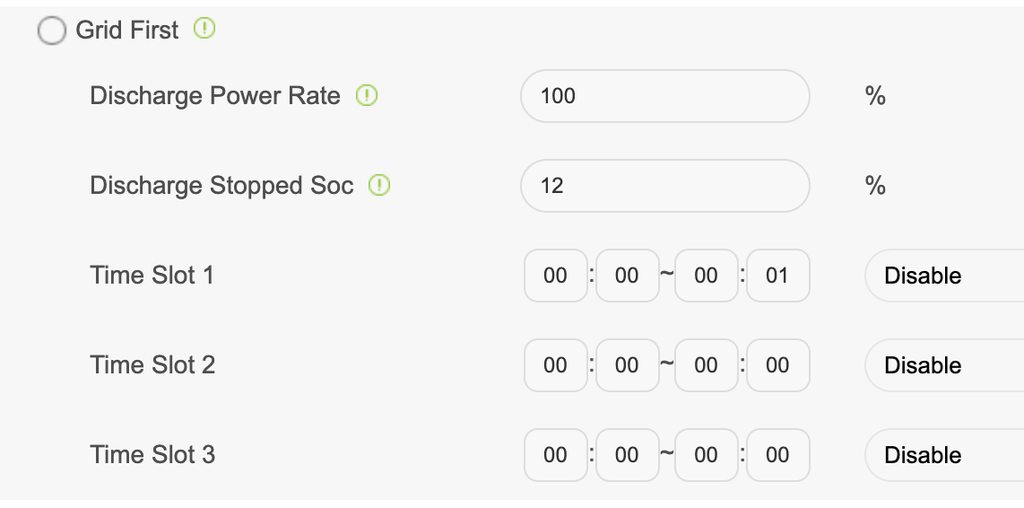Open Time Slot 3 Disable dropdown
The height and width of the screenshot is (508, 1024).
(943, 455)
